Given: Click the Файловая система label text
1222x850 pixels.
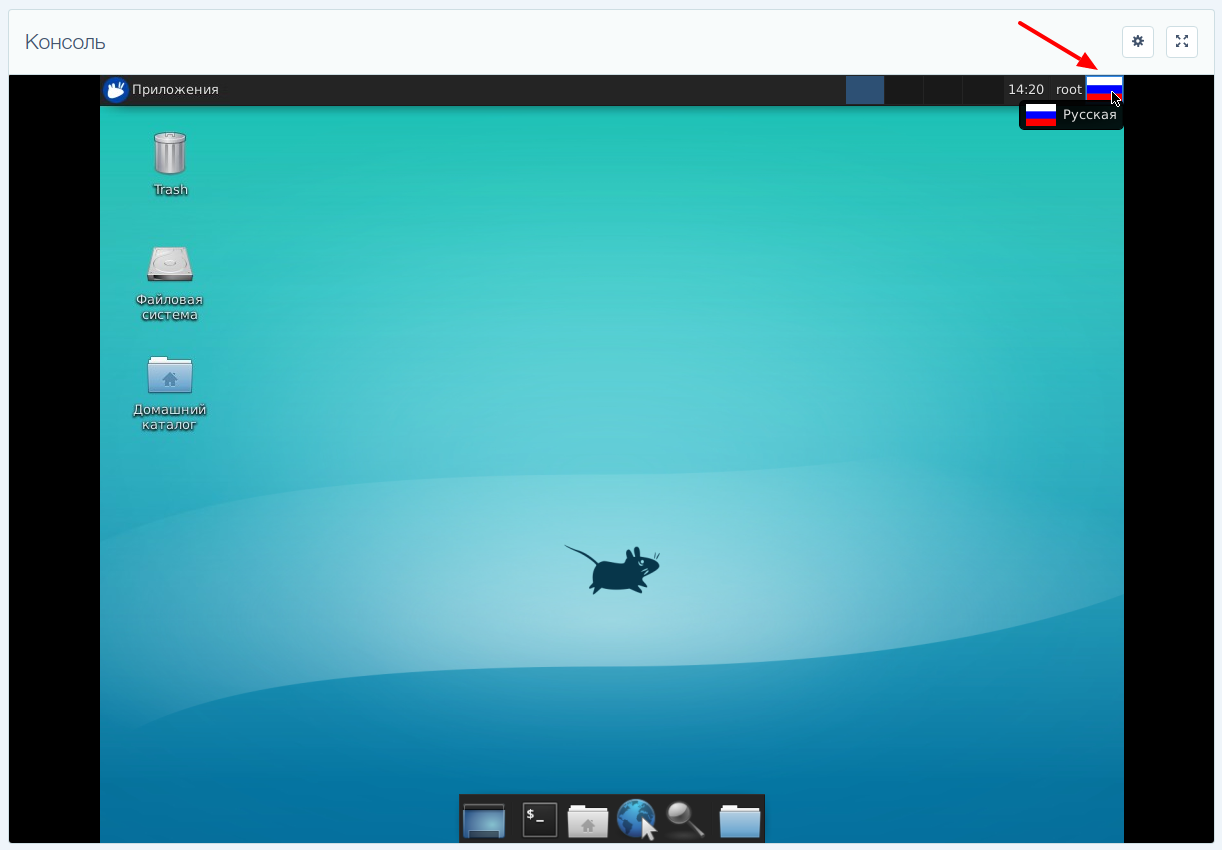Looking at the screenshot, I should pos(170,307).
